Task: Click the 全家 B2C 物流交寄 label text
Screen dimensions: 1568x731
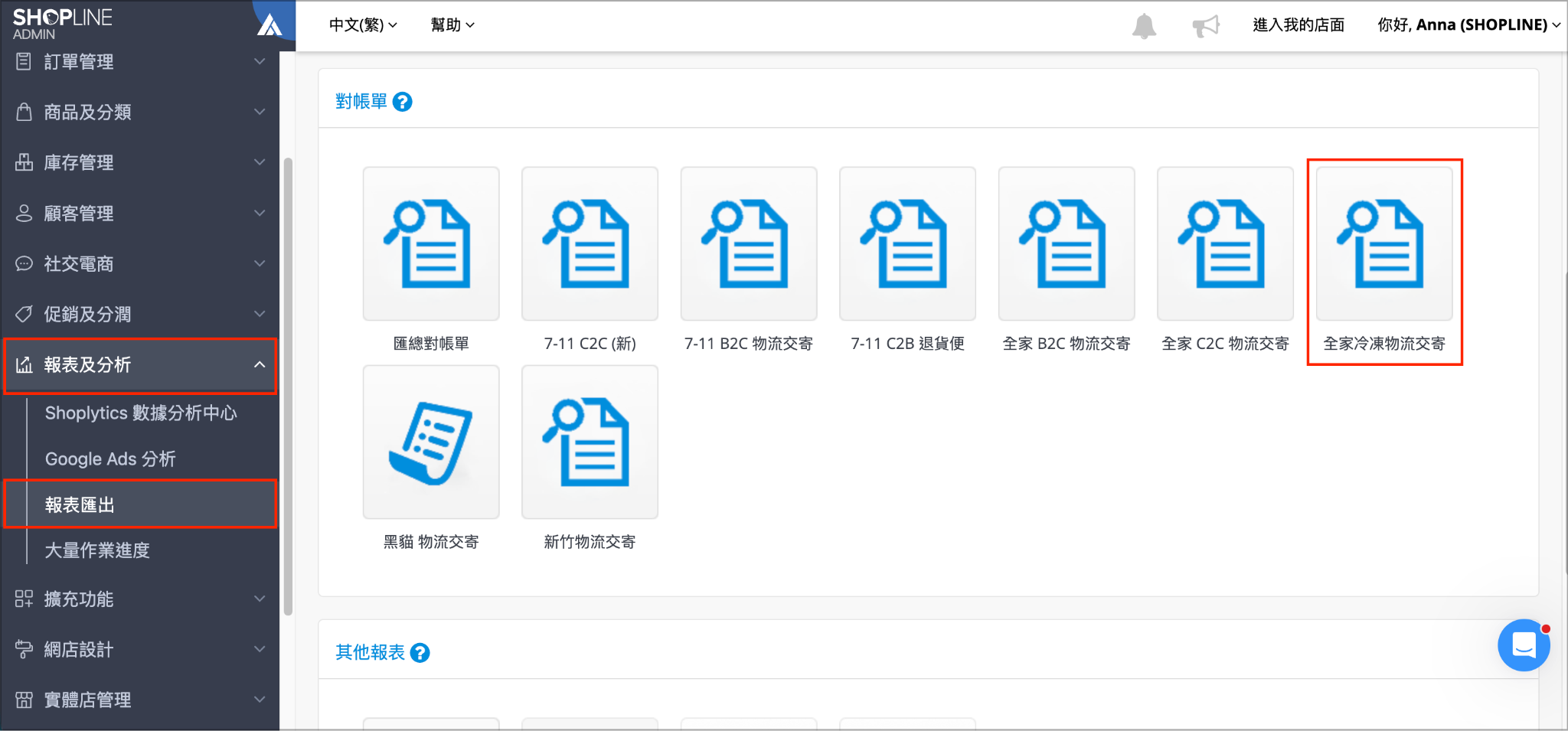Action: pos(1067,344)
